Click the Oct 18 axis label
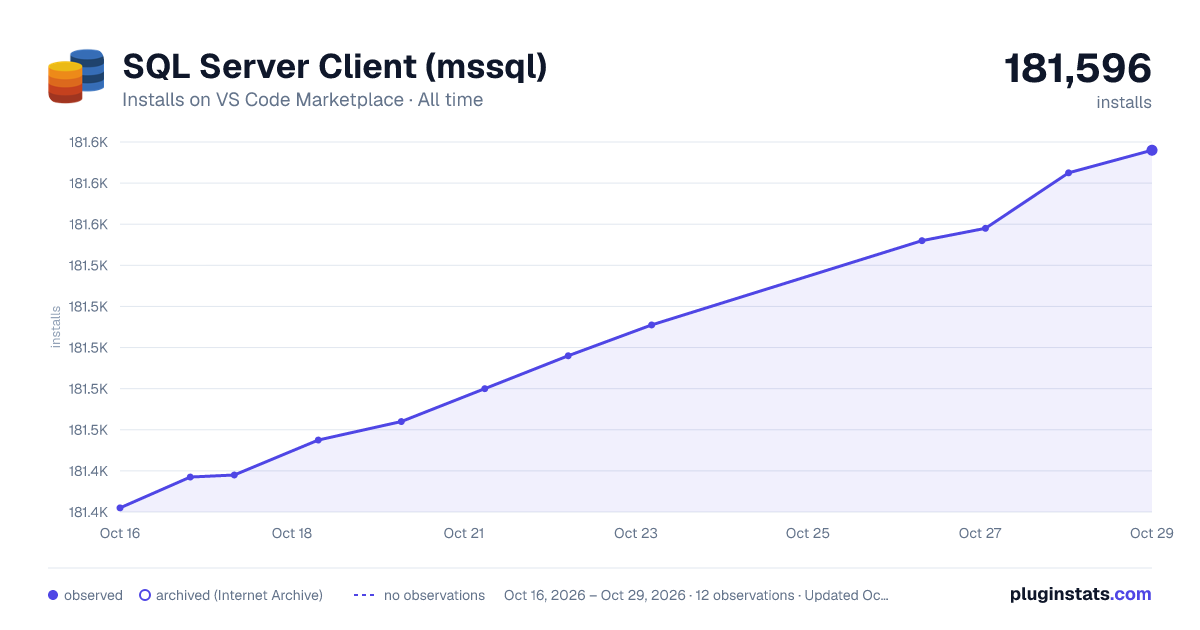Viewport: 1200px width, 630px height. click(292, 533)
